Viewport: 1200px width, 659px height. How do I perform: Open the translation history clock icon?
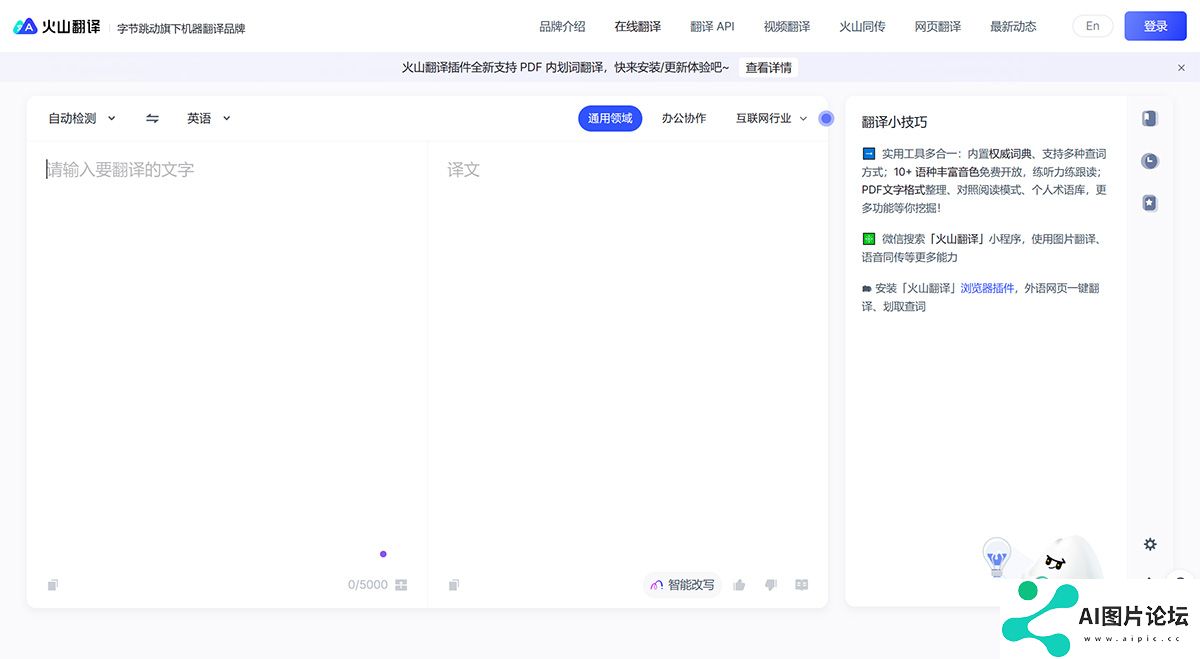tap(1150, 161)
